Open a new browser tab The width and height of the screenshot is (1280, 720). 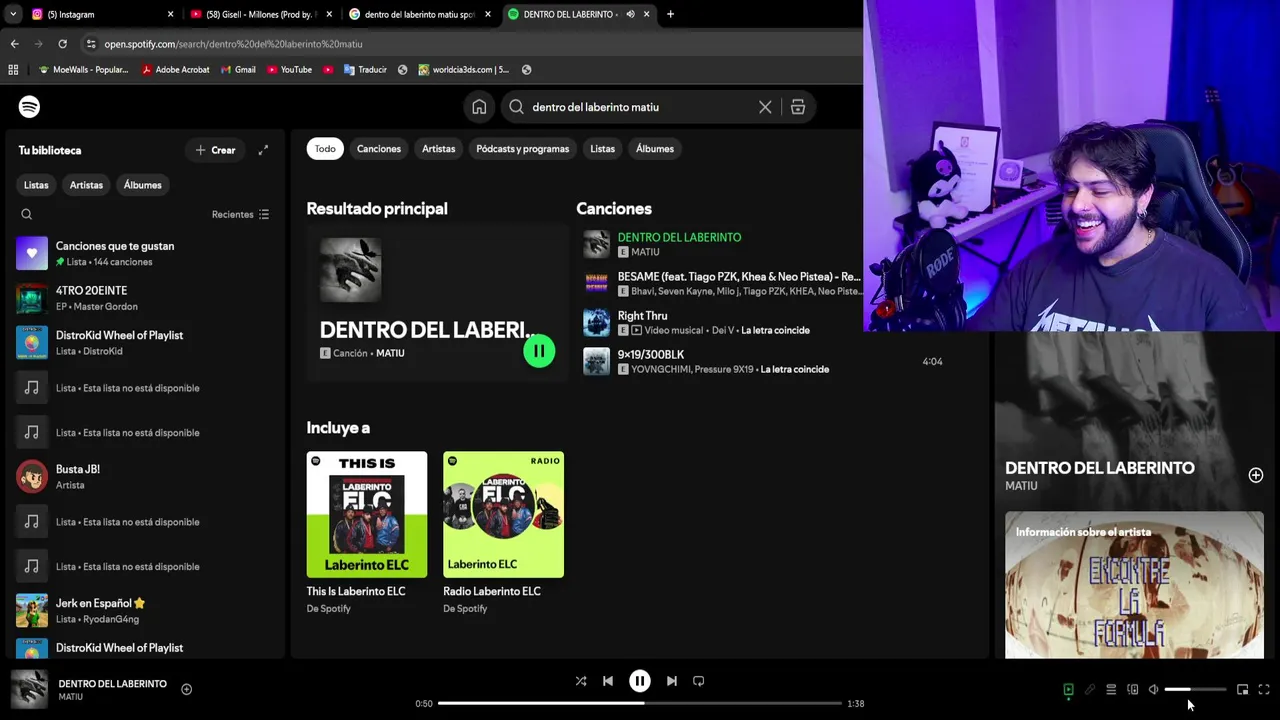coord(670,14)
